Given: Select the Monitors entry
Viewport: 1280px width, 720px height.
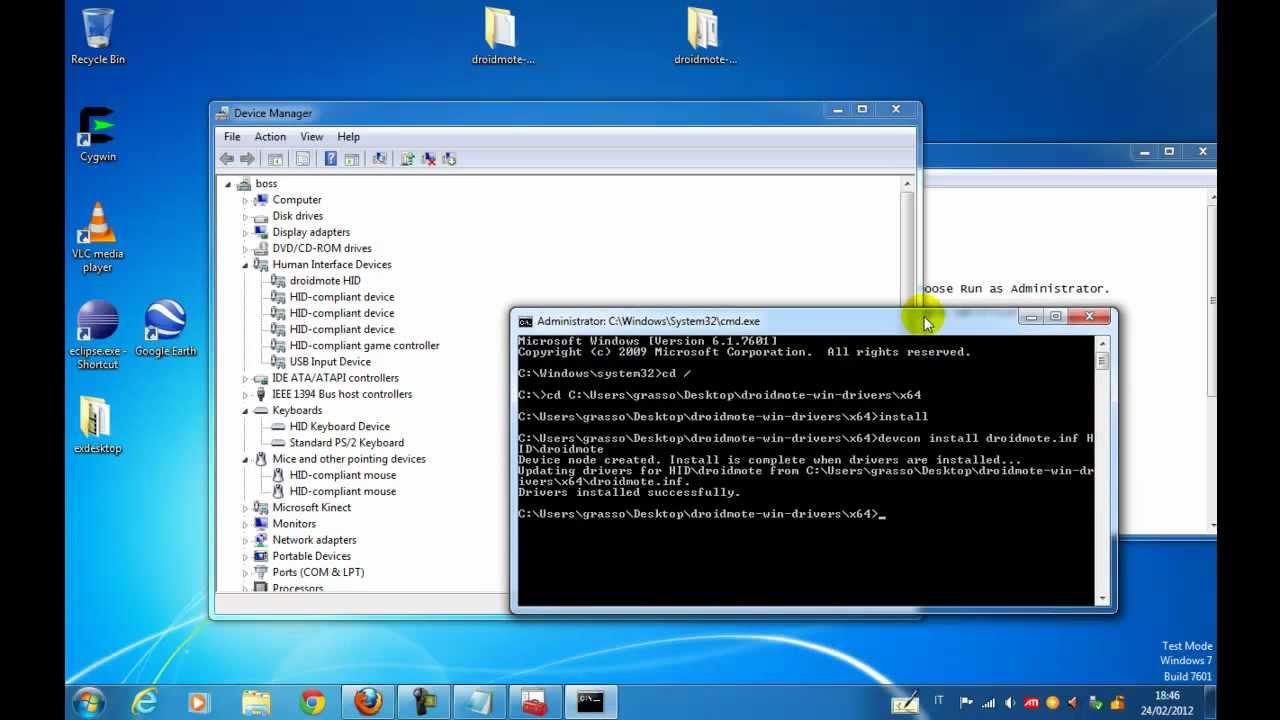Looking at the screenshot, I should coord(294,524).
